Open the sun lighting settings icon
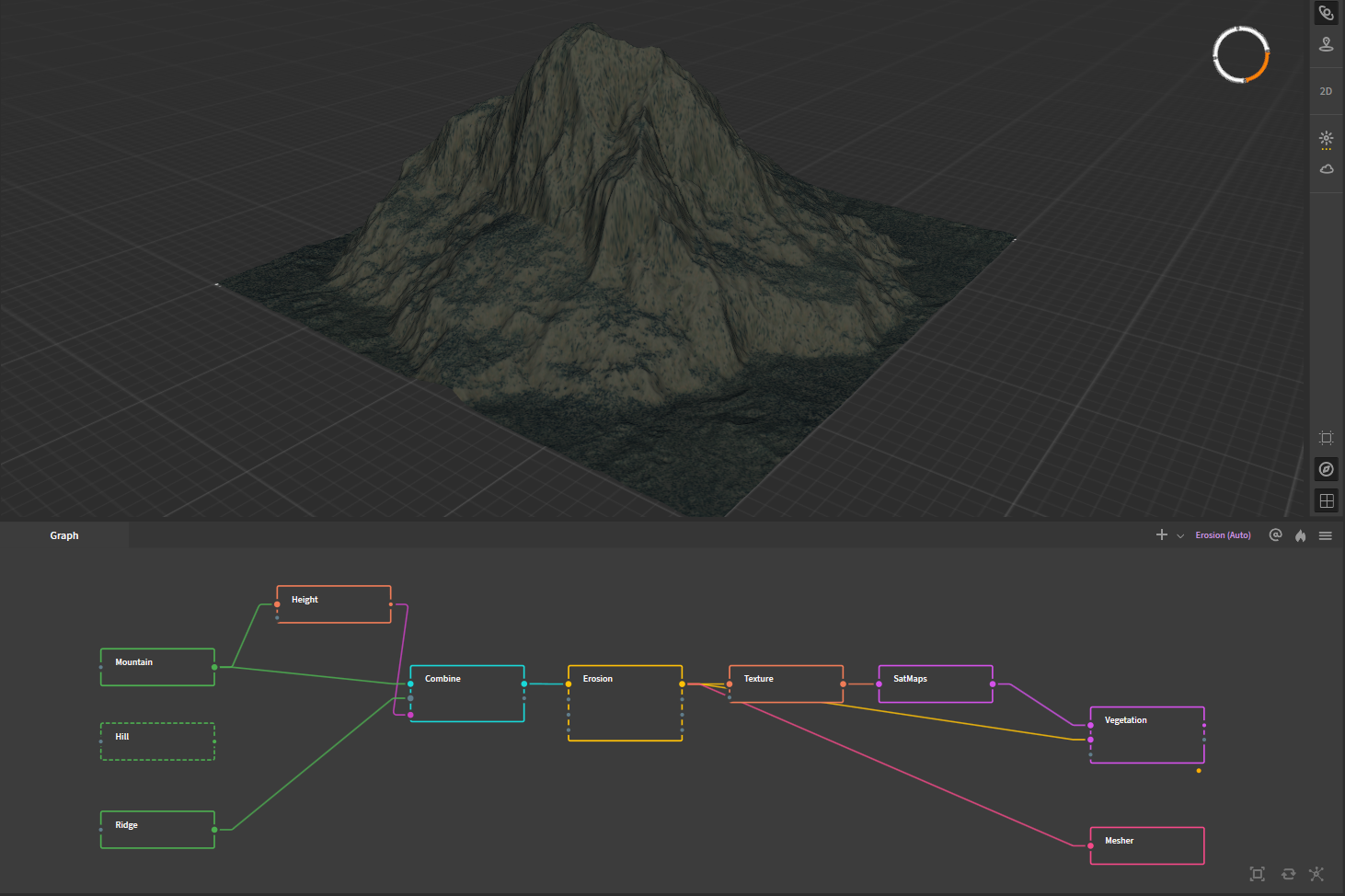This screenshot has width=1345, height=896. click(x=1326, y=139)
